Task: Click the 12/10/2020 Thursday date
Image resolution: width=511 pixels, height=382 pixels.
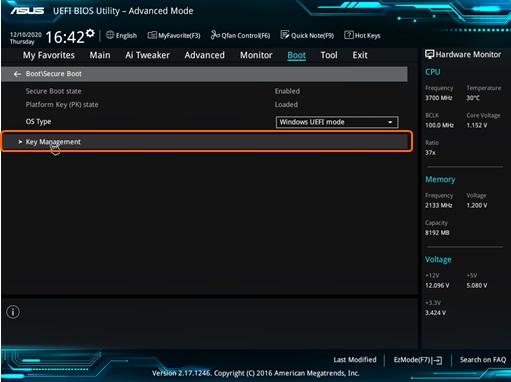Action: point(26,38)
